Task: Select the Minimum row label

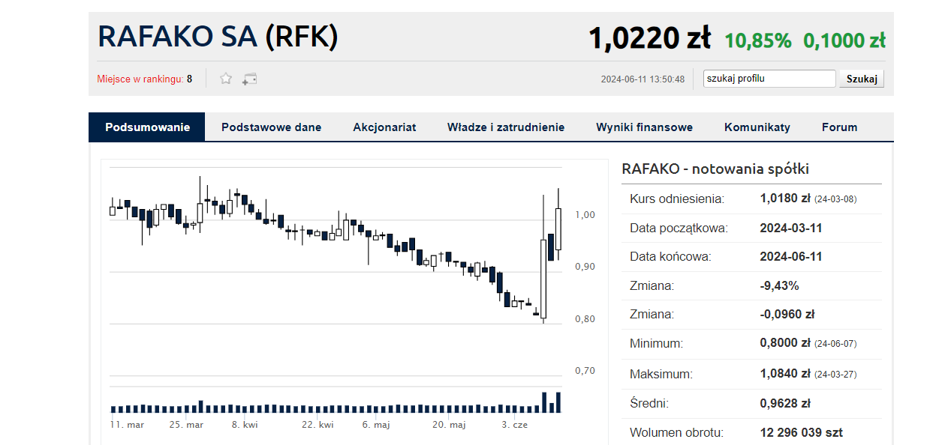Action: click(x=657, y=343)
